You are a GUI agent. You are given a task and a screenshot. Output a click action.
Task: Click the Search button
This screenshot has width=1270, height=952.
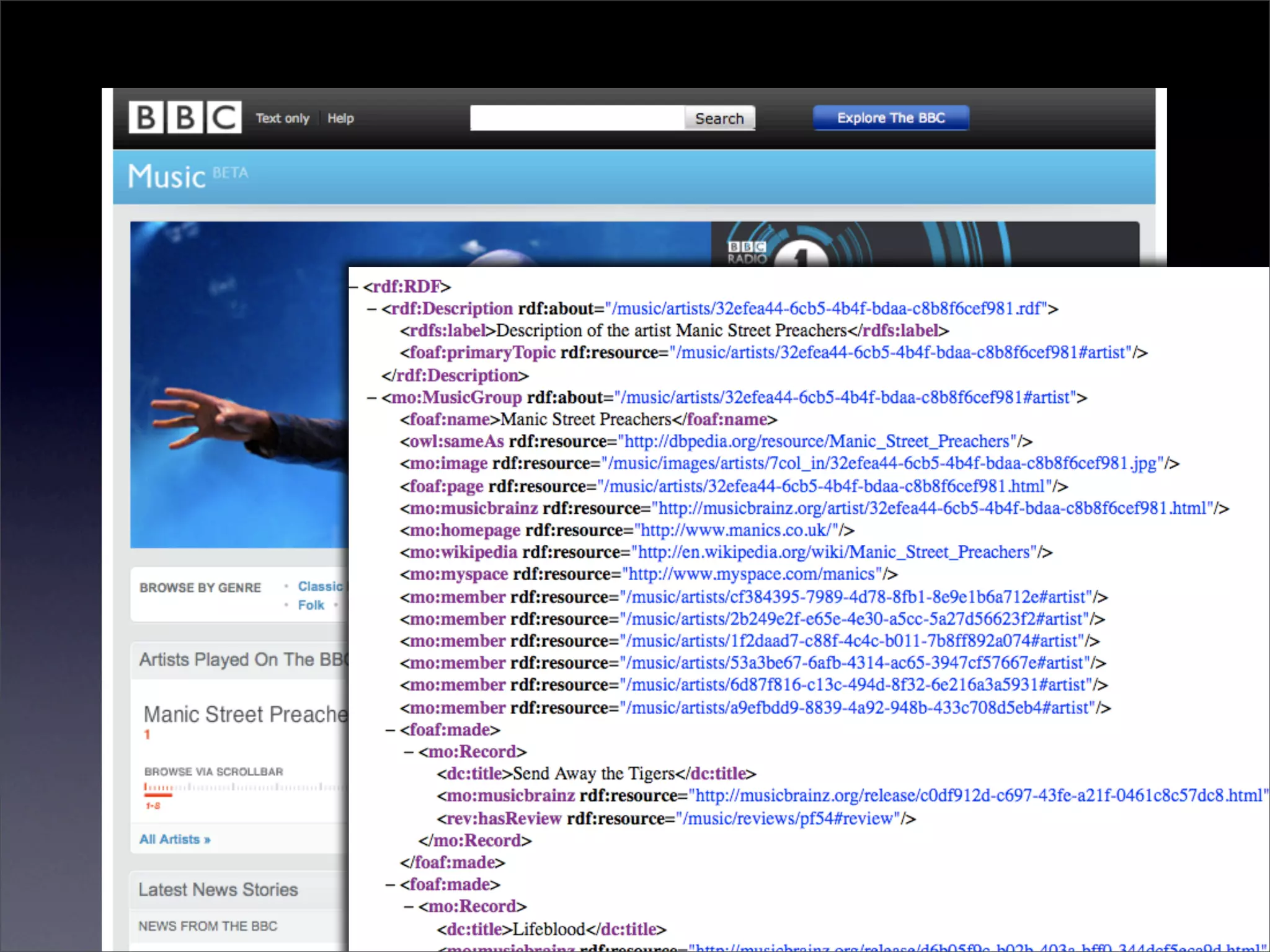tap(719, 118)
